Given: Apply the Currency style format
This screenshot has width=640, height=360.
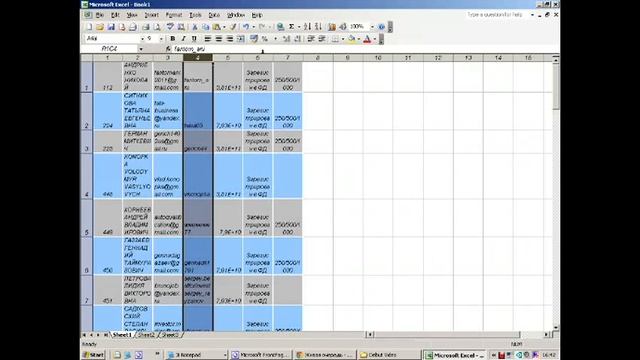Looking at the screenshot, I should 254,39.
